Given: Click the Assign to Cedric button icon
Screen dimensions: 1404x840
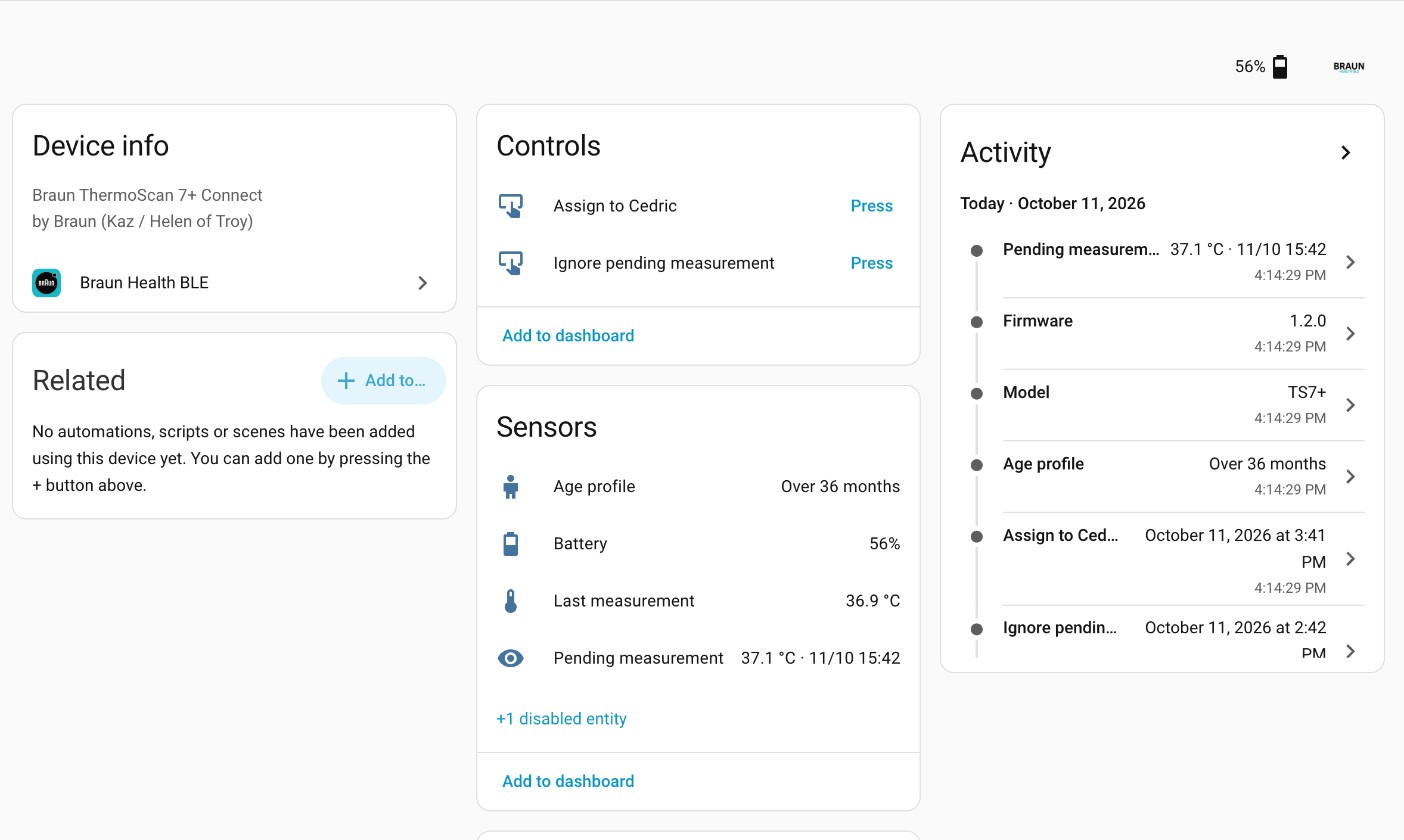Looking at the screenshot, I should [x=511, y=206].
